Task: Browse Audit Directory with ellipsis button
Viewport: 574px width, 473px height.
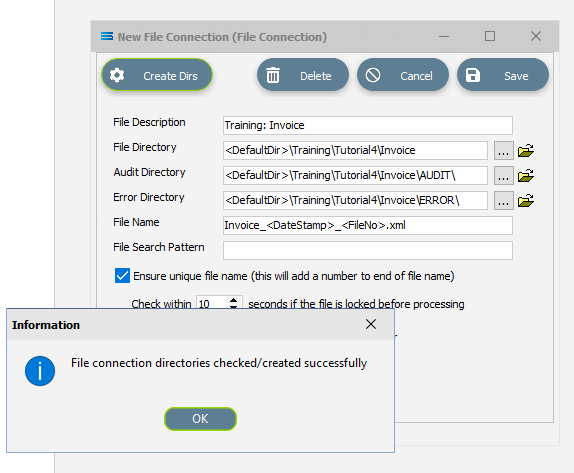Action: pyautogui.click(x=503, y=176)
